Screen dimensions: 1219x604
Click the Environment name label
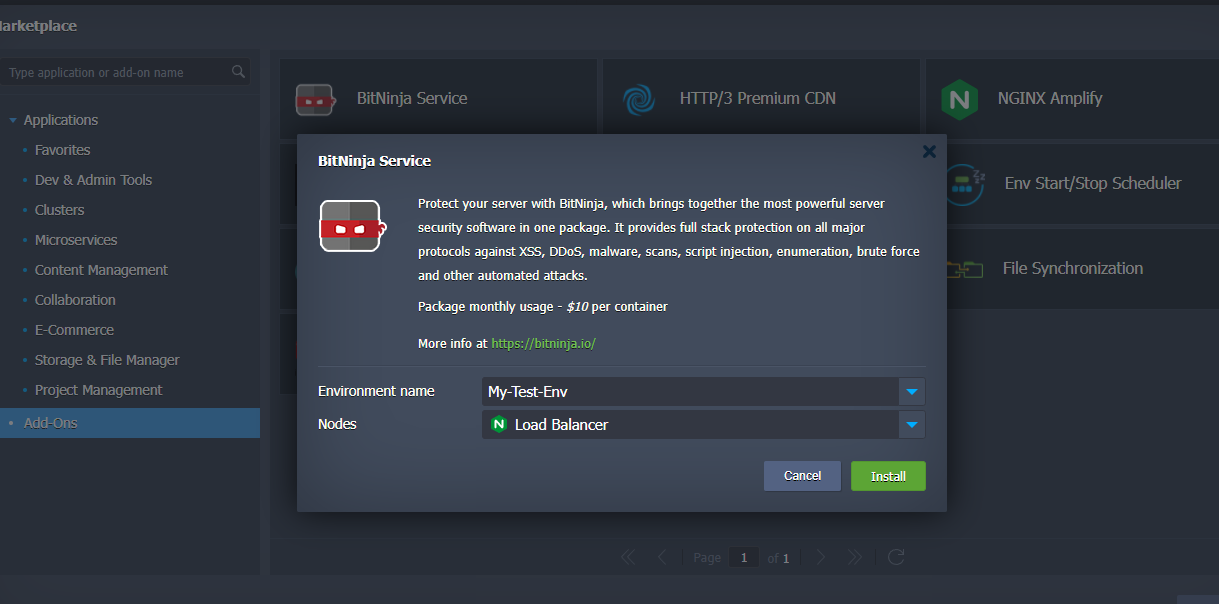tap(376, 391)
